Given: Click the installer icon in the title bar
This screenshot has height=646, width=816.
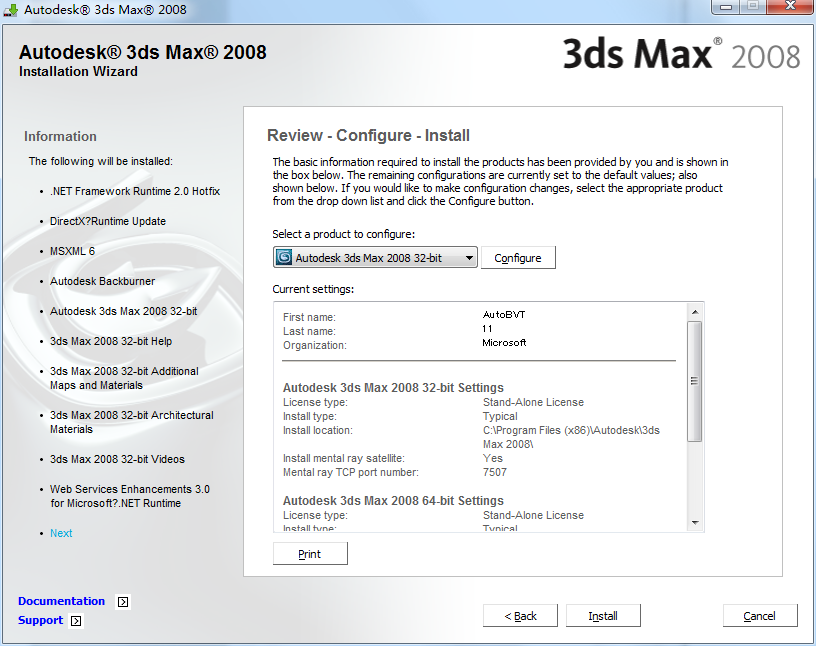Looking at the screenshot, I should coord(11,9).
